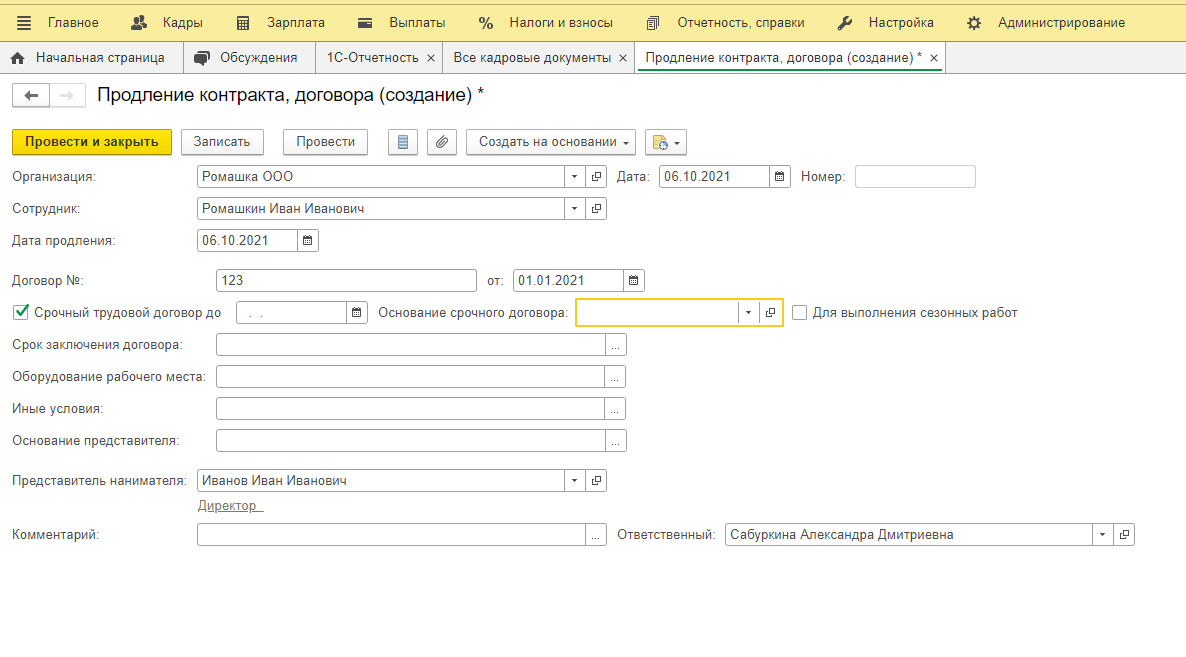
Task: Expand Основание срочного договора dropdown
Action: (x=749, y=313)
